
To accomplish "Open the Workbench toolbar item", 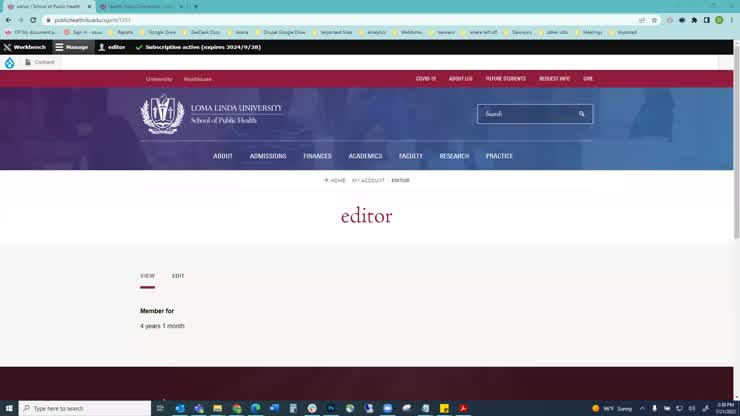I will [25, 47].
